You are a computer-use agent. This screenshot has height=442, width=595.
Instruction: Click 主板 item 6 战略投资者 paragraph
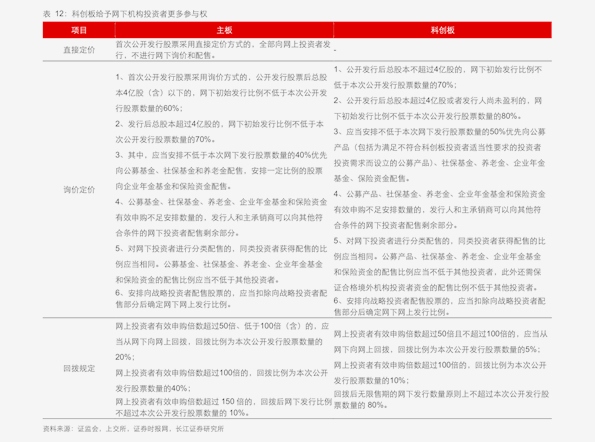[x=221, y=299]
